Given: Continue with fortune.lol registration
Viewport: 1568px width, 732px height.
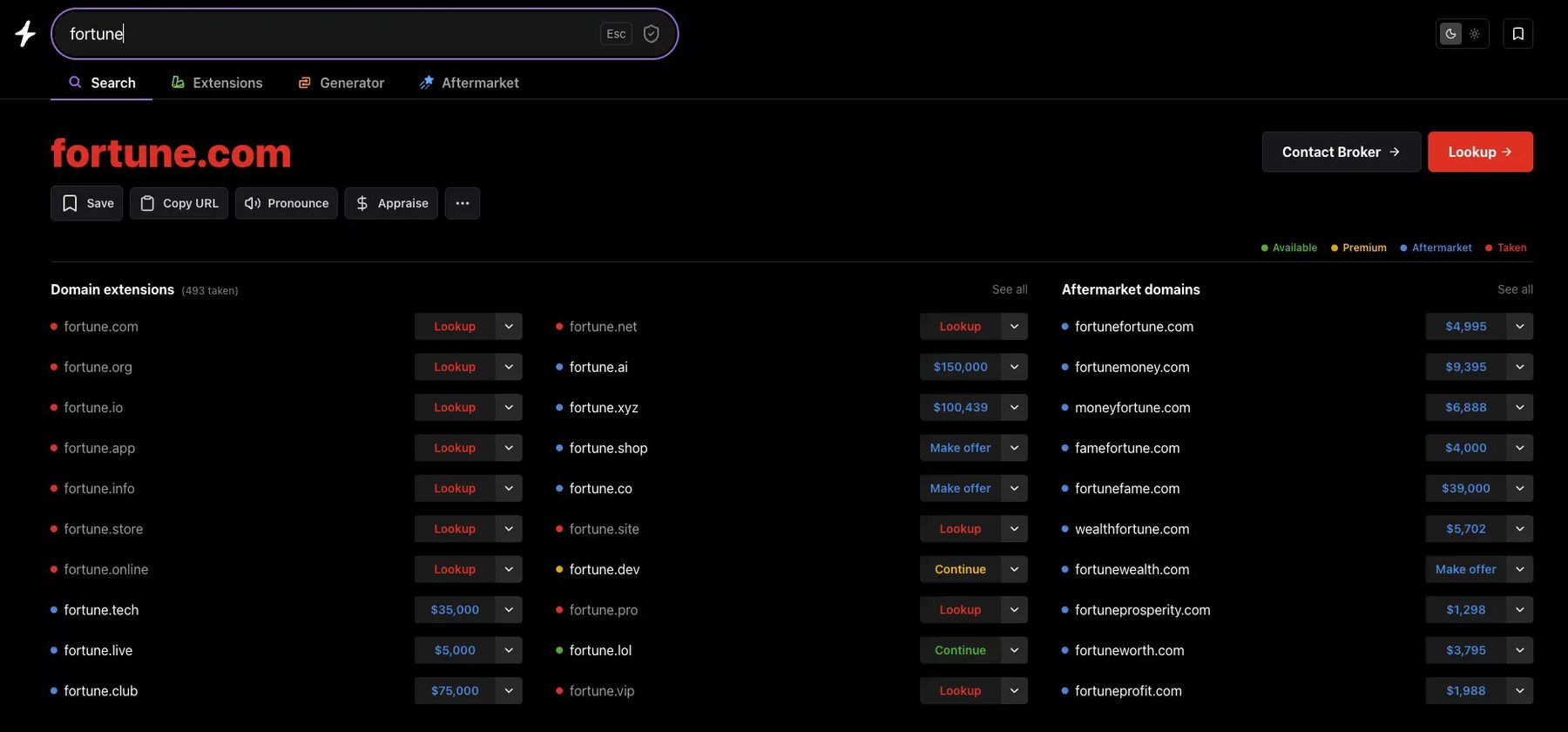Looking at the screenshot, I should 960,651.
